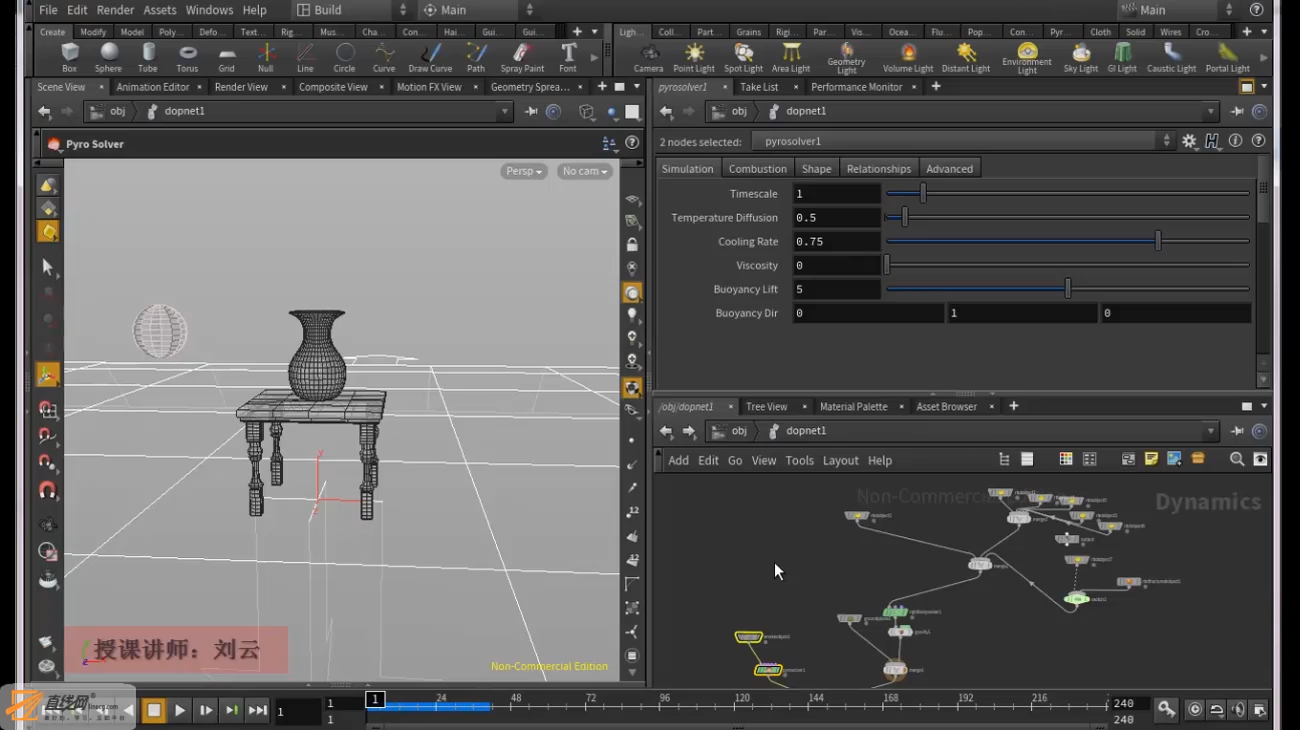This screenshot has height=730, width=1300.
Task: Click the network editor search magnifier icon
Action: pyautogui.click(x=1237, y=460)
